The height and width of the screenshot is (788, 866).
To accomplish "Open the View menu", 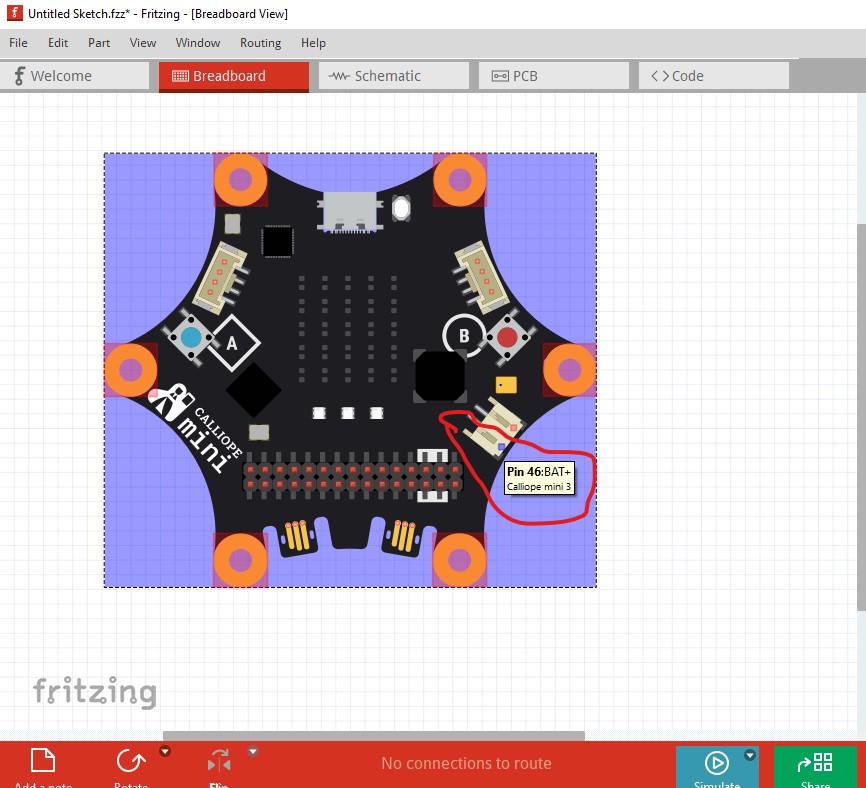I will 142,43.
